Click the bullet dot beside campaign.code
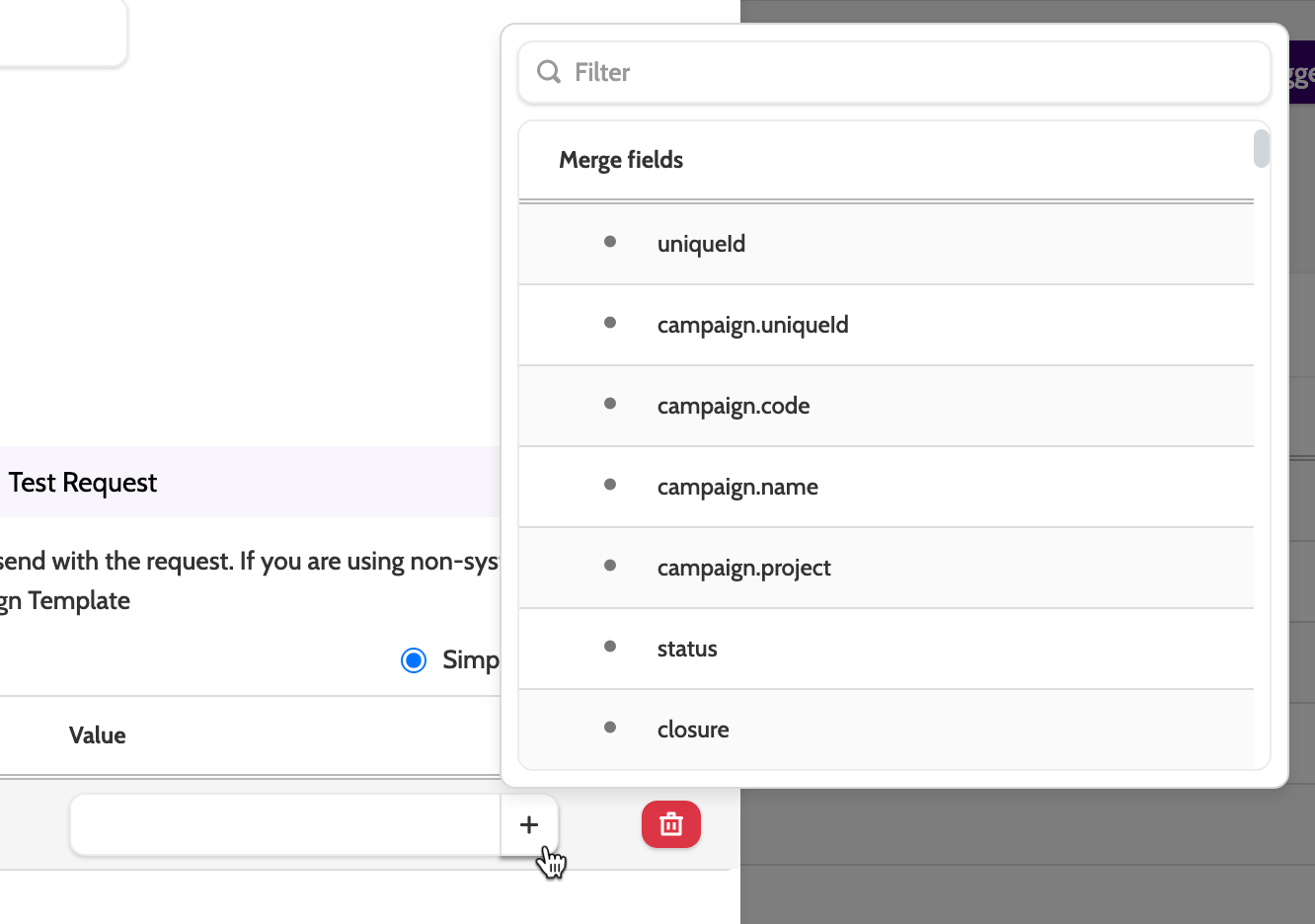Screen dimensions: 1315x924 [x=610, y=404]
